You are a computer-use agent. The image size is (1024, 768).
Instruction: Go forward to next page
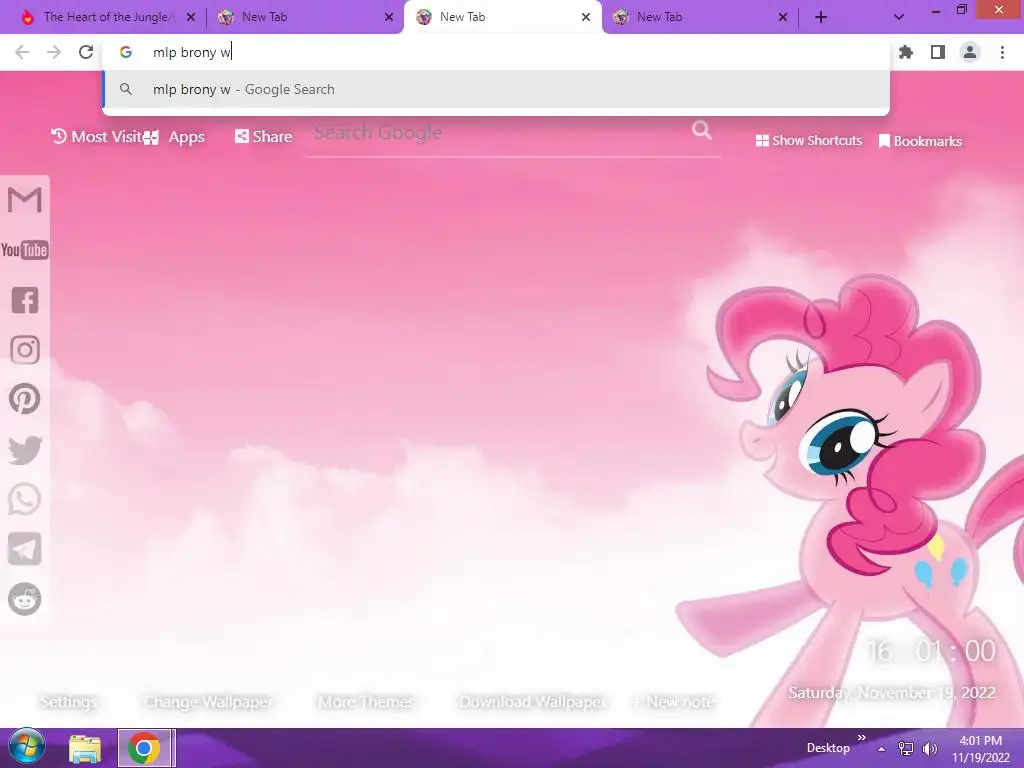click(x=54, y=52)
